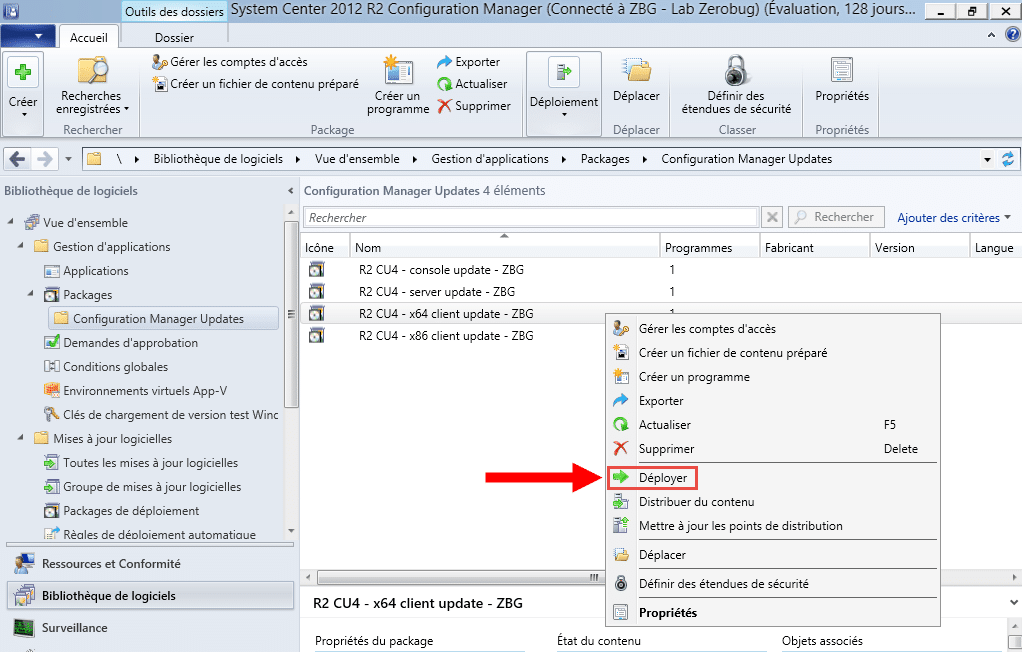Image resolution: width=1022 pixels, height=652 pixels.
Task: Select the Applications node in tree
Action: pyautogui.click(x=95, y=271)
